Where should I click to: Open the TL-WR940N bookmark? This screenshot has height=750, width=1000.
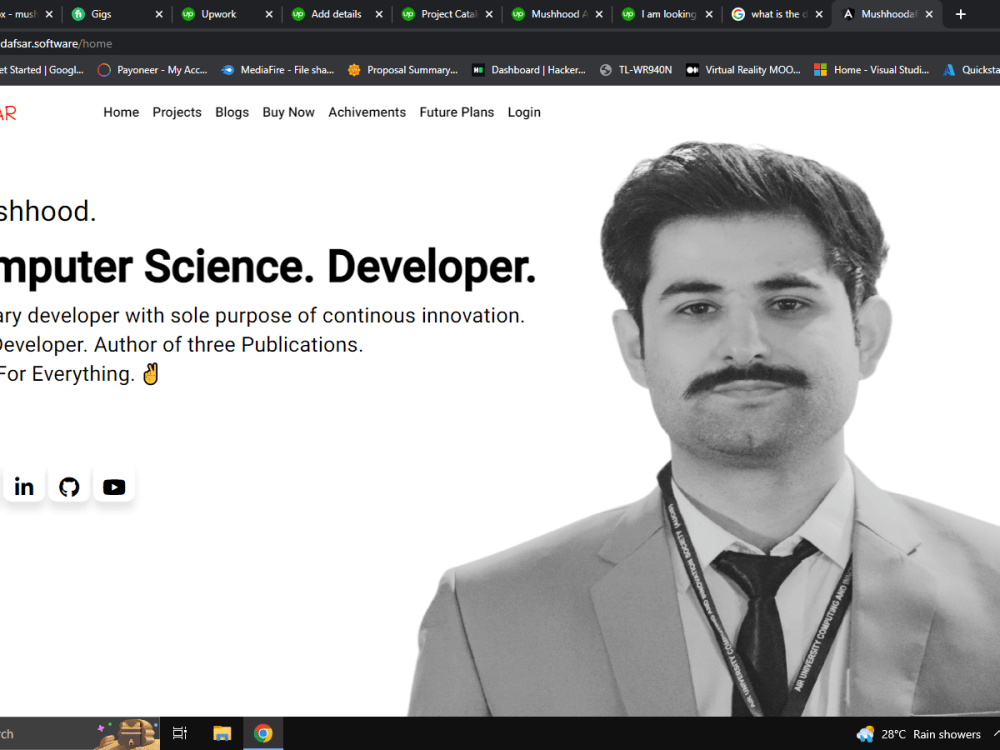point(636,70)
